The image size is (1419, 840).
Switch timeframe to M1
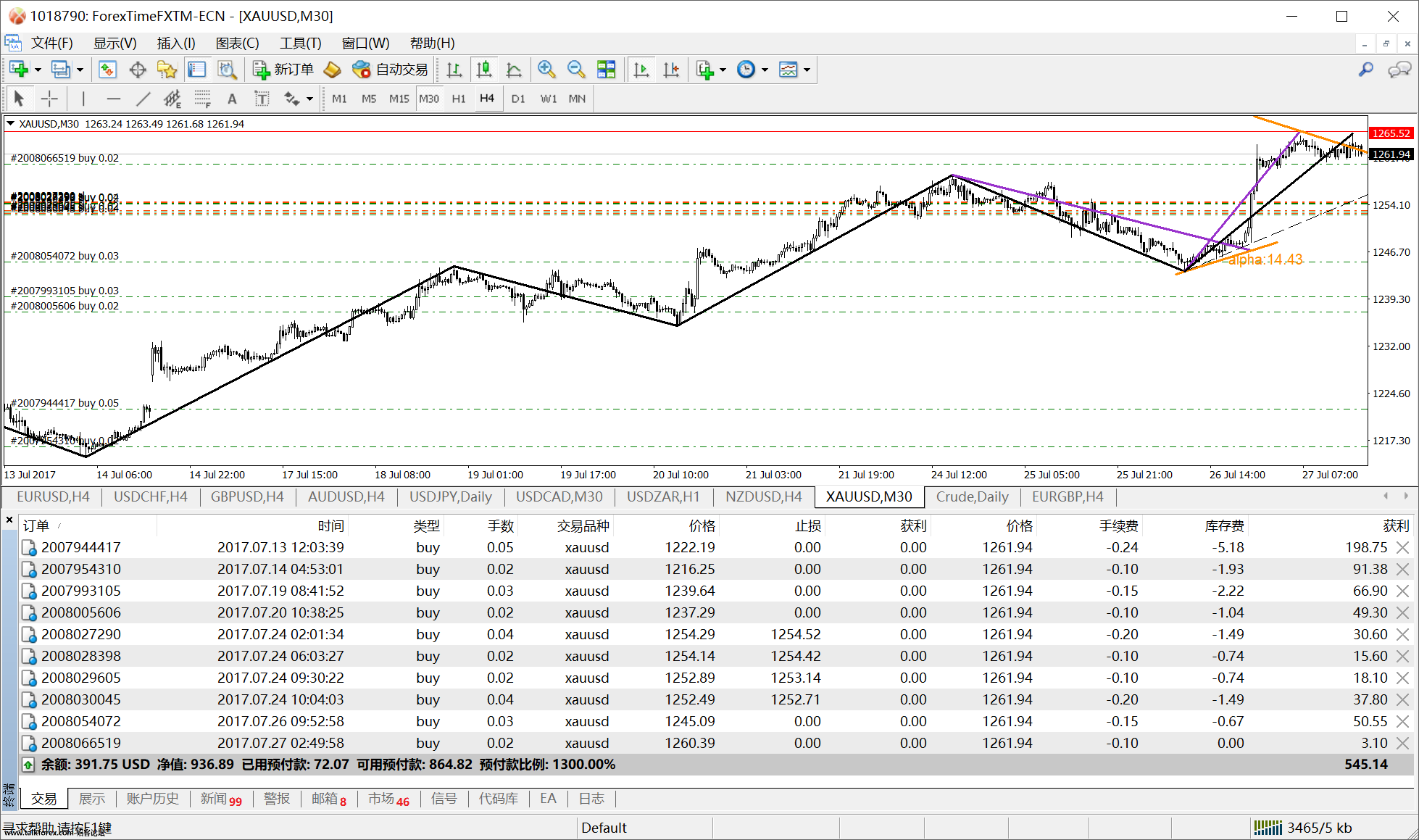[x=339, y=99]
